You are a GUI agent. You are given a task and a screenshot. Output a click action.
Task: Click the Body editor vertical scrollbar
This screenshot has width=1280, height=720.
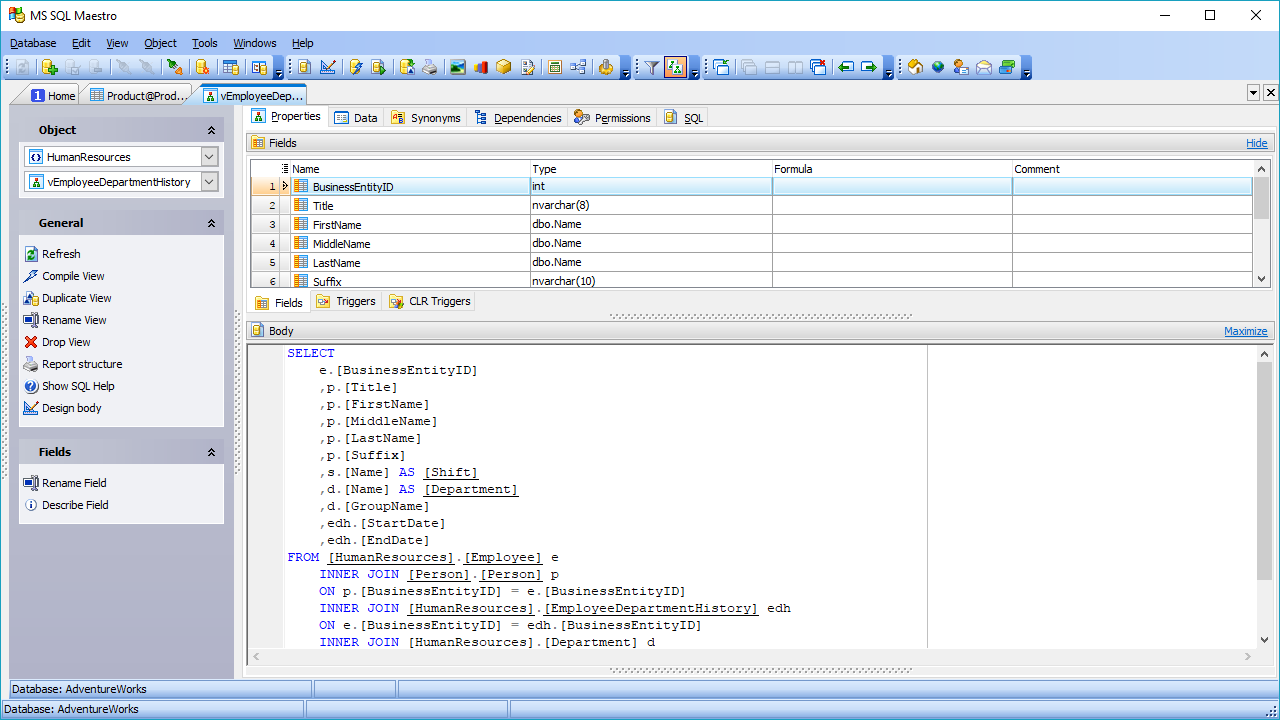pyautogui.click(x=1264, y=470)
